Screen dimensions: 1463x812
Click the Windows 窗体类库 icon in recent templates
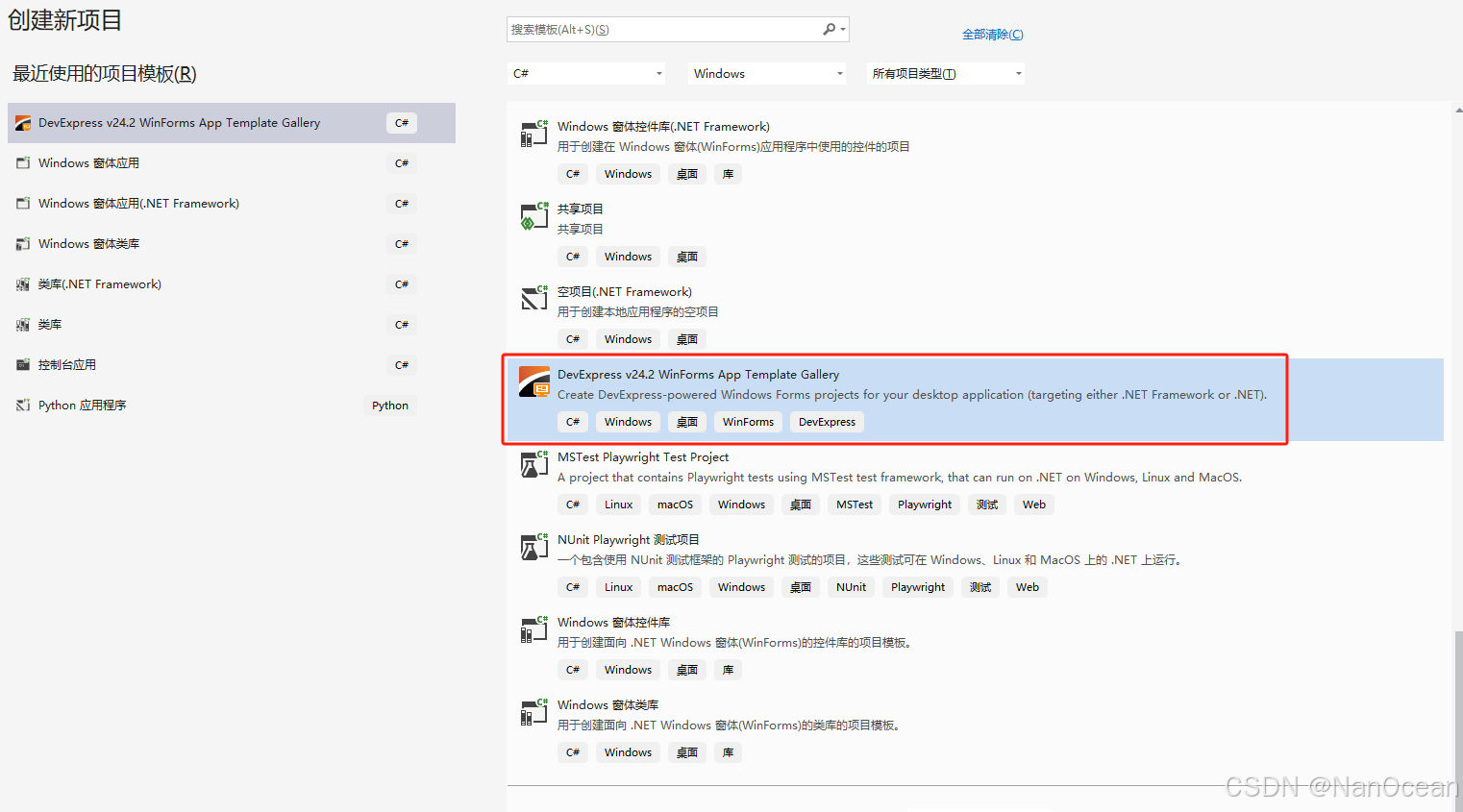coord(23,244)
